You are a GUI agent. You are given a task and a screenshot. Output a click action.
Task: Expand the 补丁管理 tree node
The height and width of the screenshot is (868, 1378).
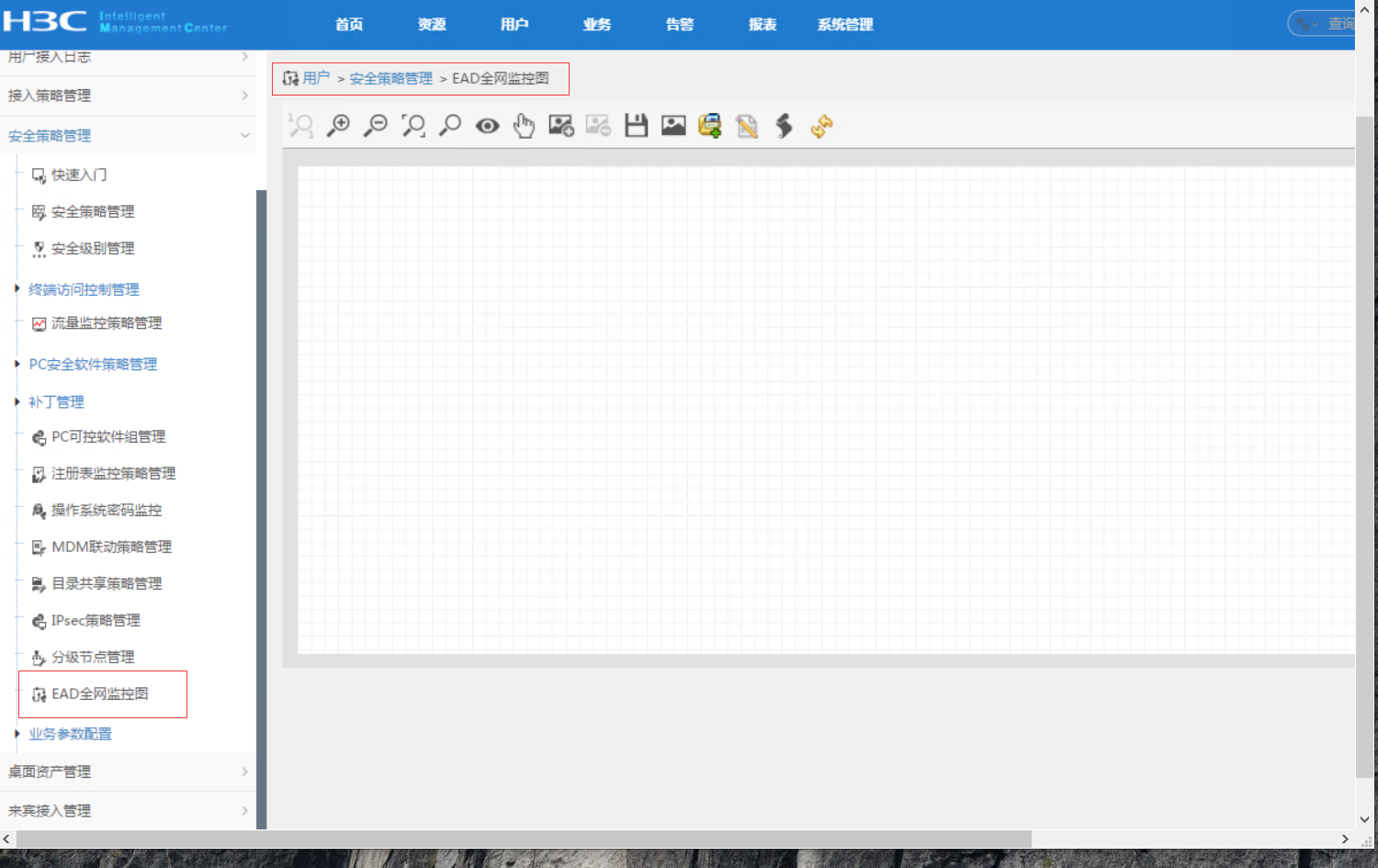(17, 402)
